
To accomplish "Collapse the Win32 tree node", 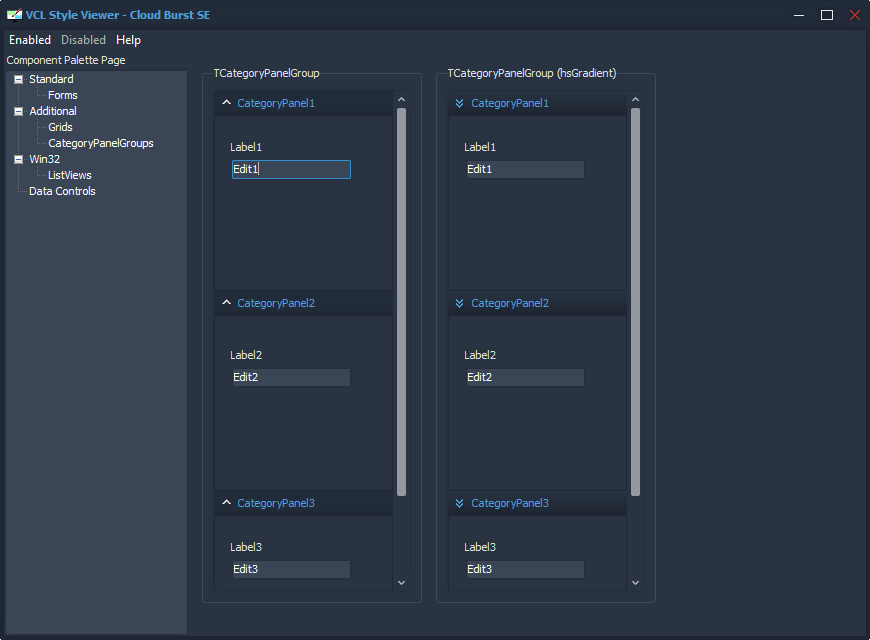I will point(18,159).
